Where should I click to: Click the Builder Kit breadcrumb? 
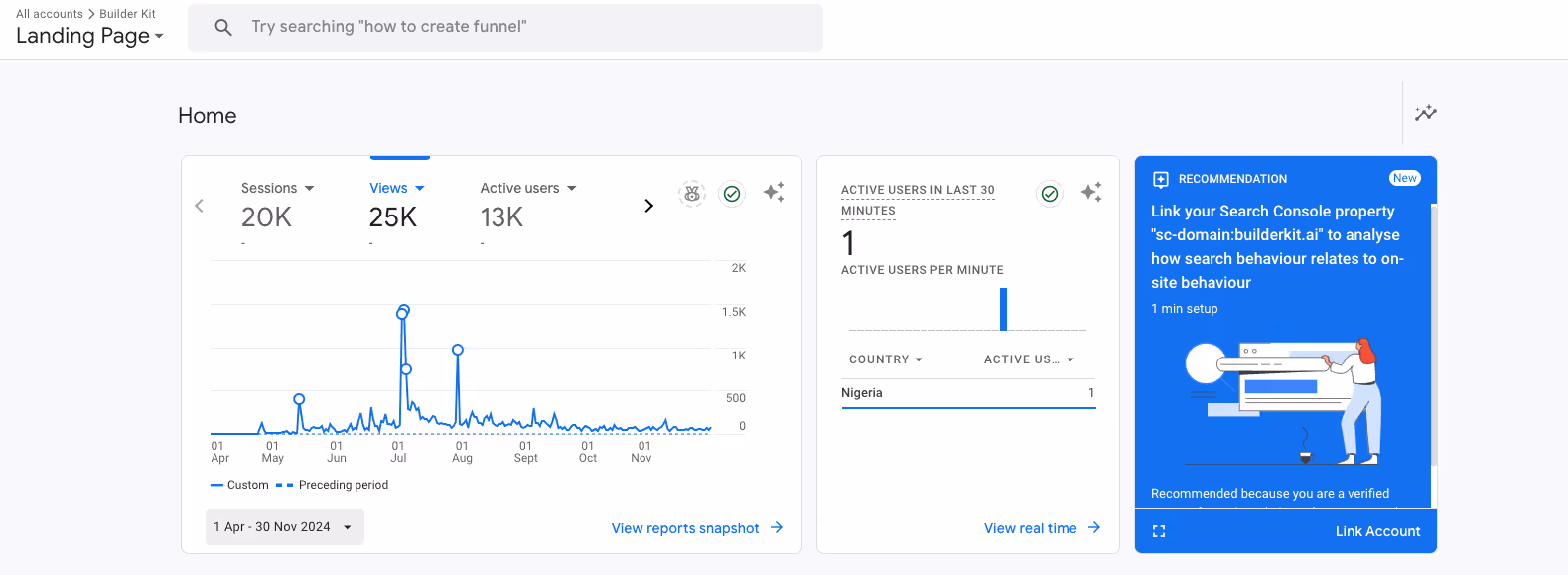tap(127, 14)
